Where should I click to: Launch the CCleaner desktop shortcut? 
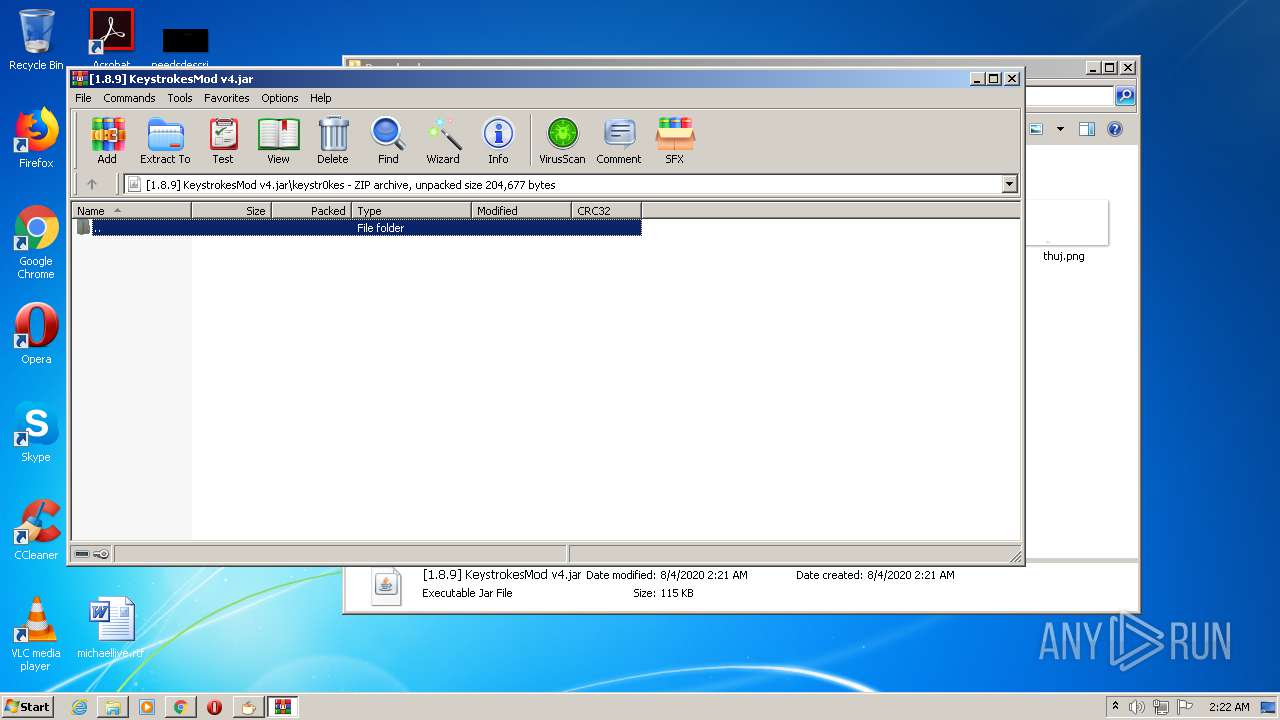[36, 530]
